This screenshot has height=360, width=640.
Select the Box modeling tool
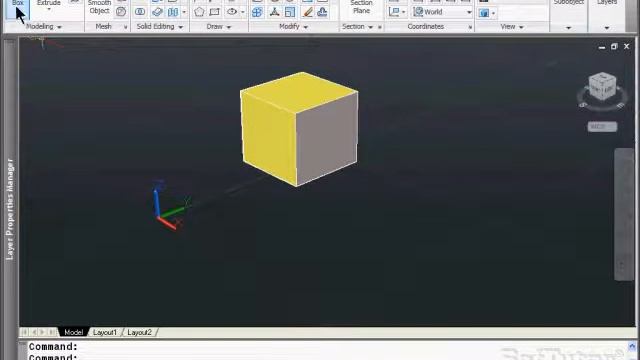coord(18,8)
